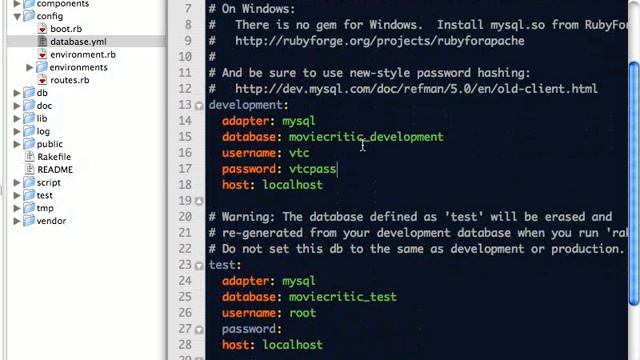Viewport: 640px width, 360px height.
Task: Click fold end marker at line 27
Action: click(x=199, y=329)
